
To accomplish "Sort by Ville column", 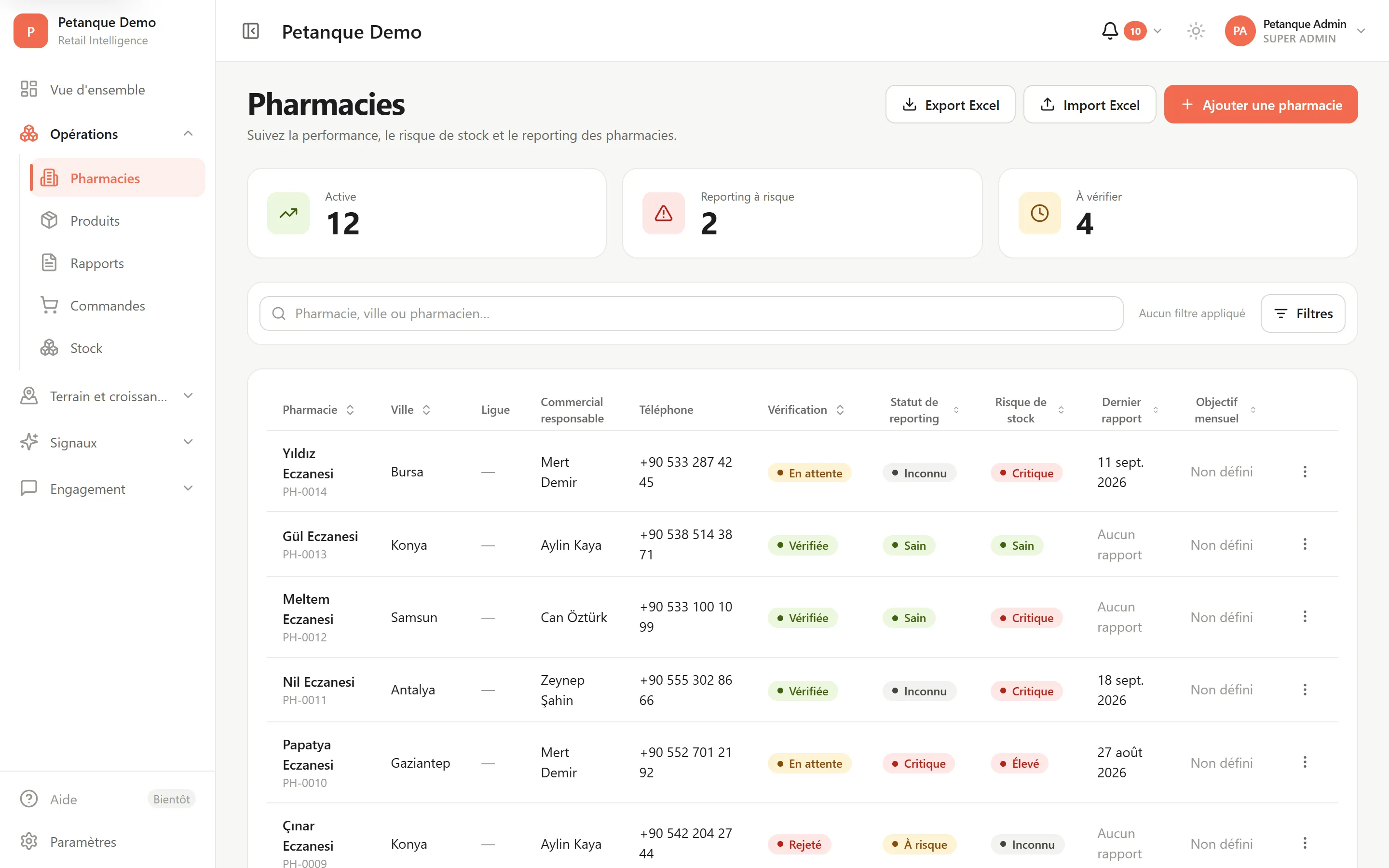I will point(410,409).
